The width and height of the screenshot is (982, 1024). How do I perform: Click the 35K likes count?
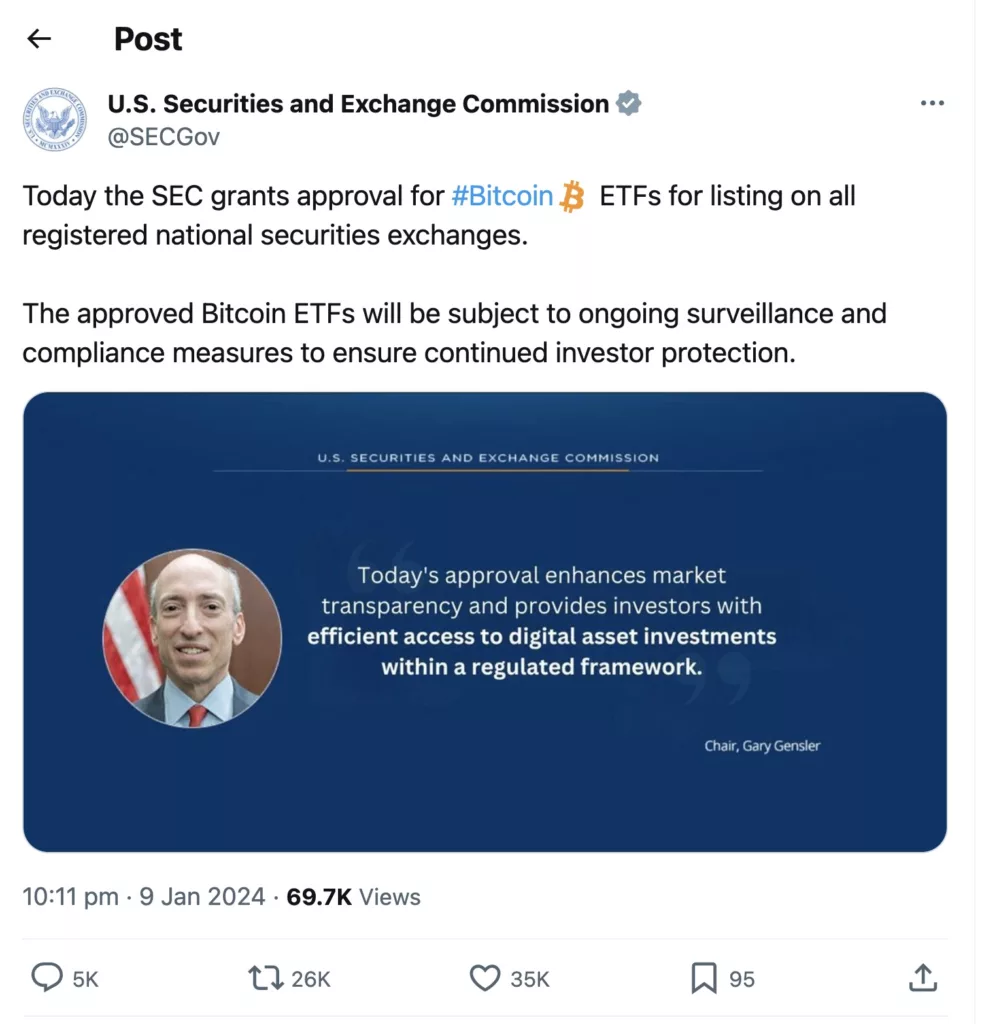530,979
